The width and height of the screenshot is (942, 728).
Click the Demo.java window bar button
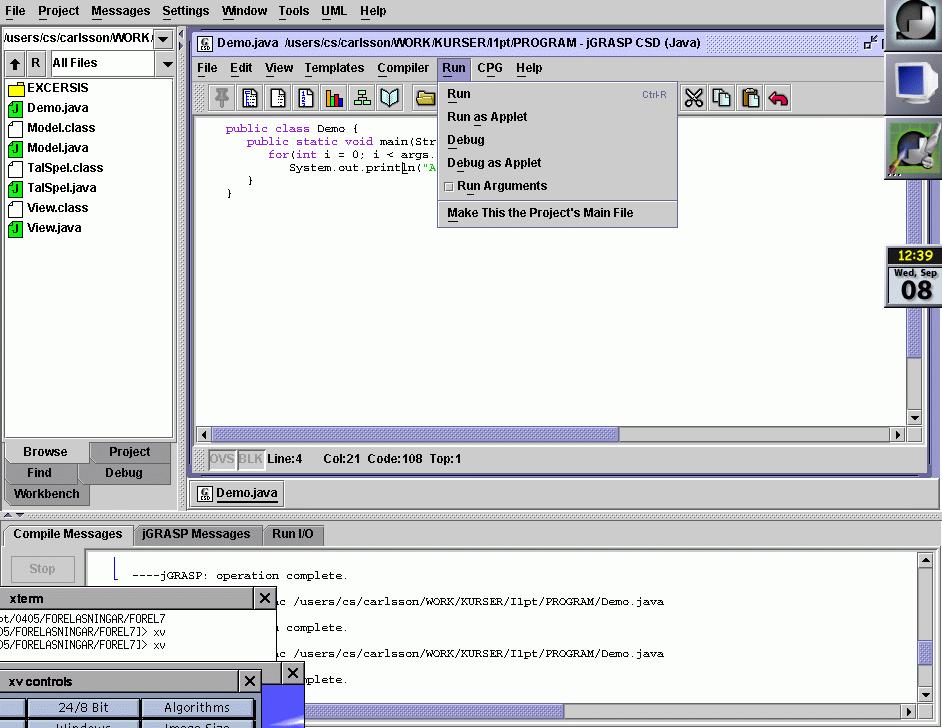(238, 493)
